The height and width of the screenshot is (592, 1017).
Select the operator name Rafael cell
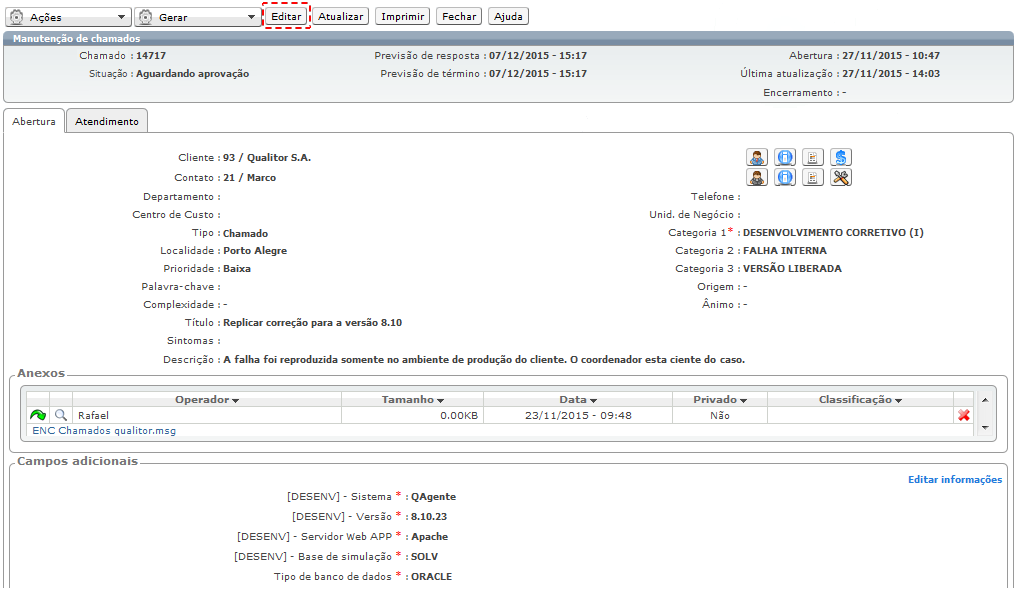coord(207,415)
